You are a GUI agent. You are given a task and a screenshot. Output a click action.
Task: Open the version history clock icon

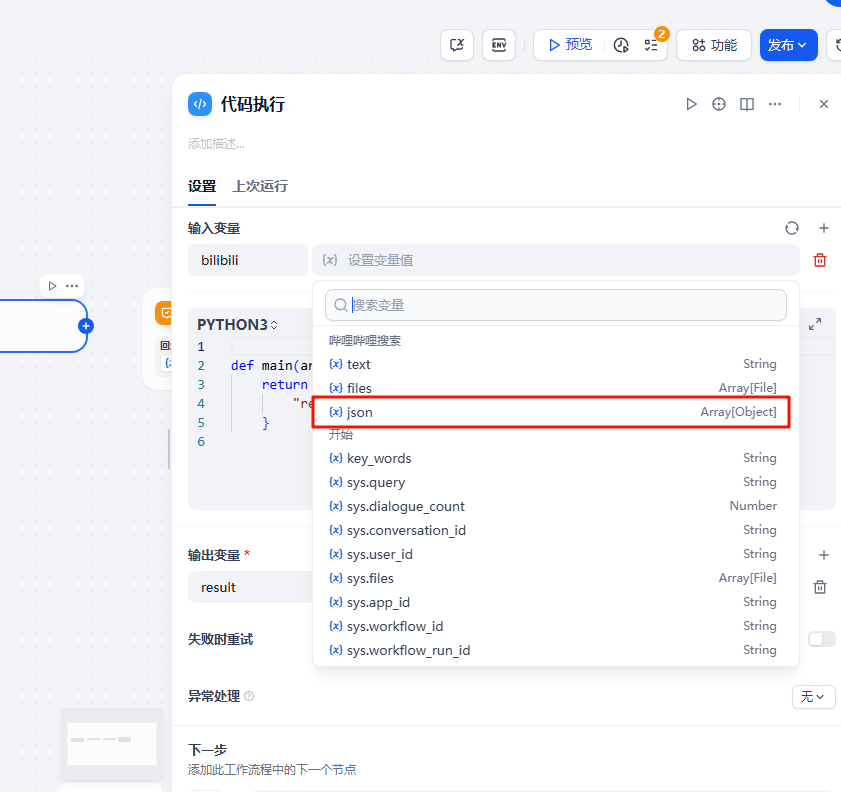(621, 45)
